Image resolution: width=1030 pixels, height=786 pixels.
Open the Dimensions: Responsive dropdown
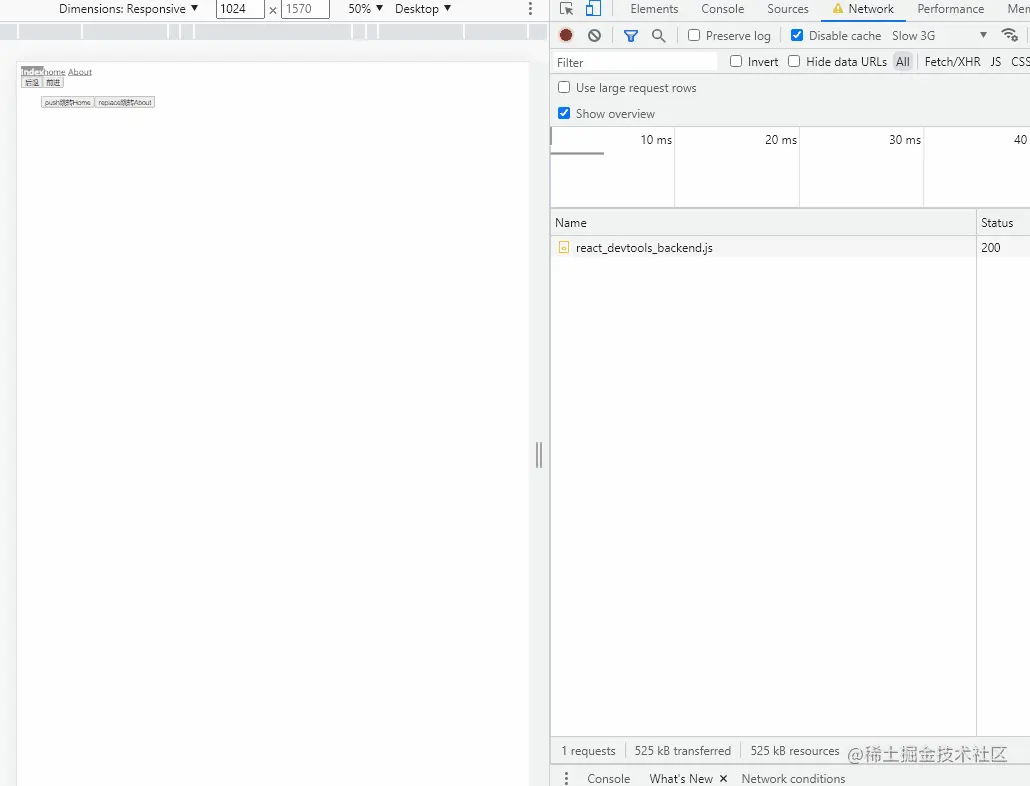[128, 9]
